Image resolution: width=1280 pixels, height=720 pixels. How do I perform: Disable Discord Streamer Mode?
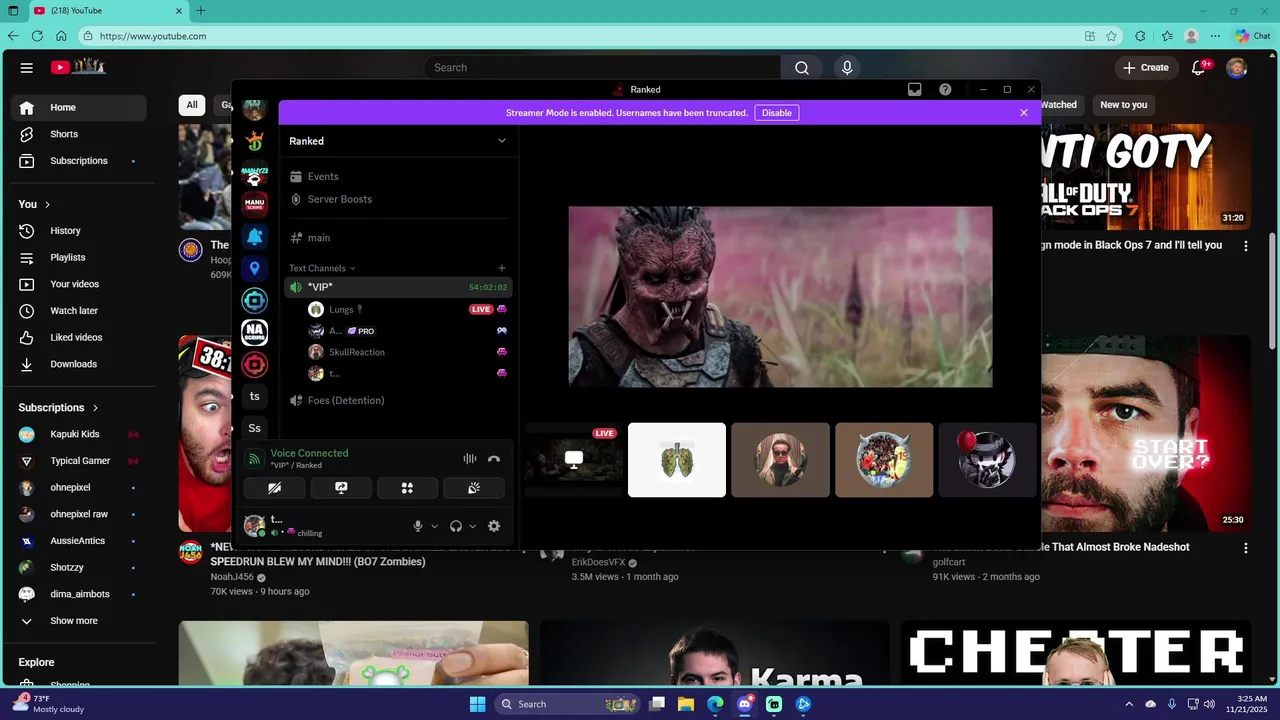(x=777, y=113)
